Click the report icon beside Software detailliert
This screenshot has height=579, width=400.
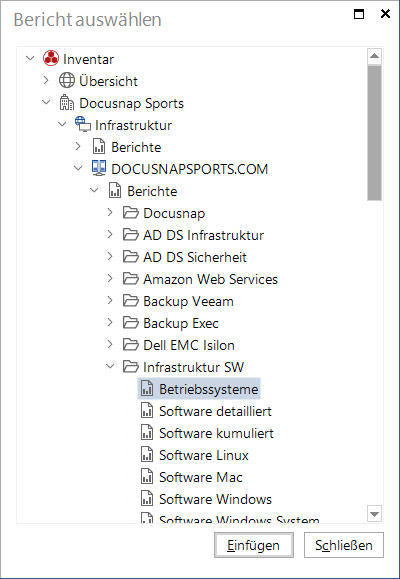[x=147, y=411]
